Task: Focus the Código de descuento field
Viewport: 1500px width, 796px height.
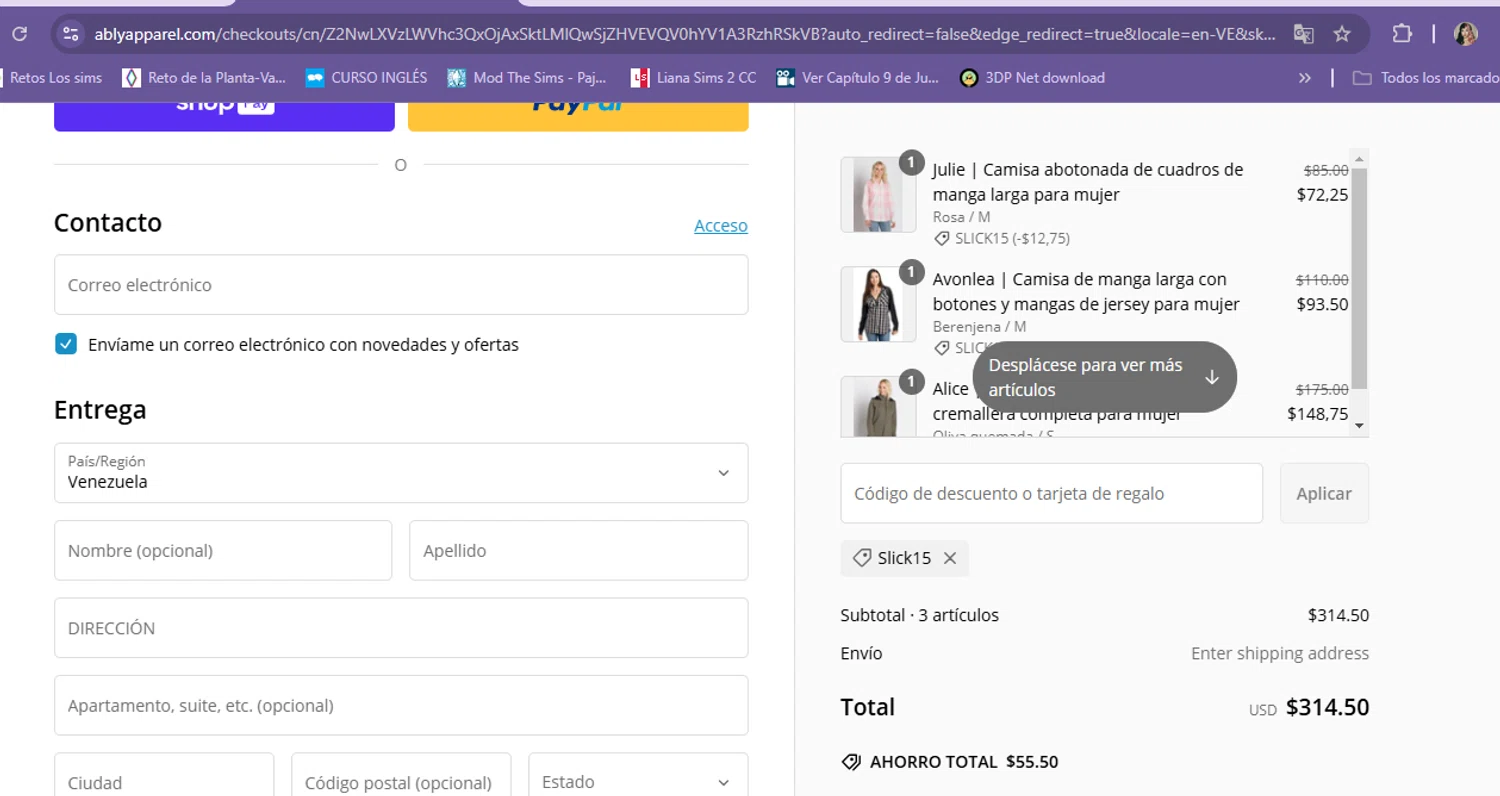Action: pyautogui.click(x=1051, y=493)
